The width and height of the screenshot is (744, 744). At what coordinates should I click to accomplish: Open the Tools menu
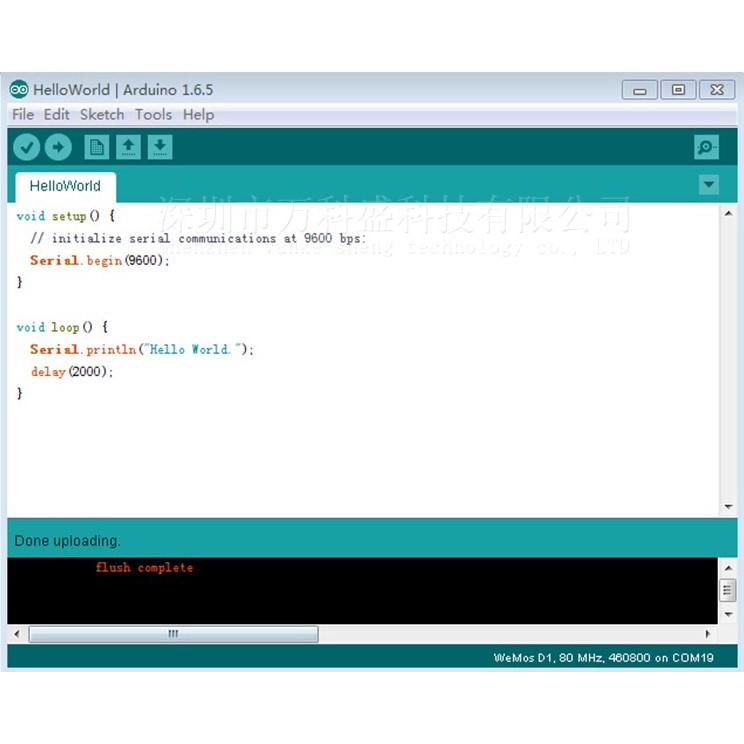(x=153, y=114)
